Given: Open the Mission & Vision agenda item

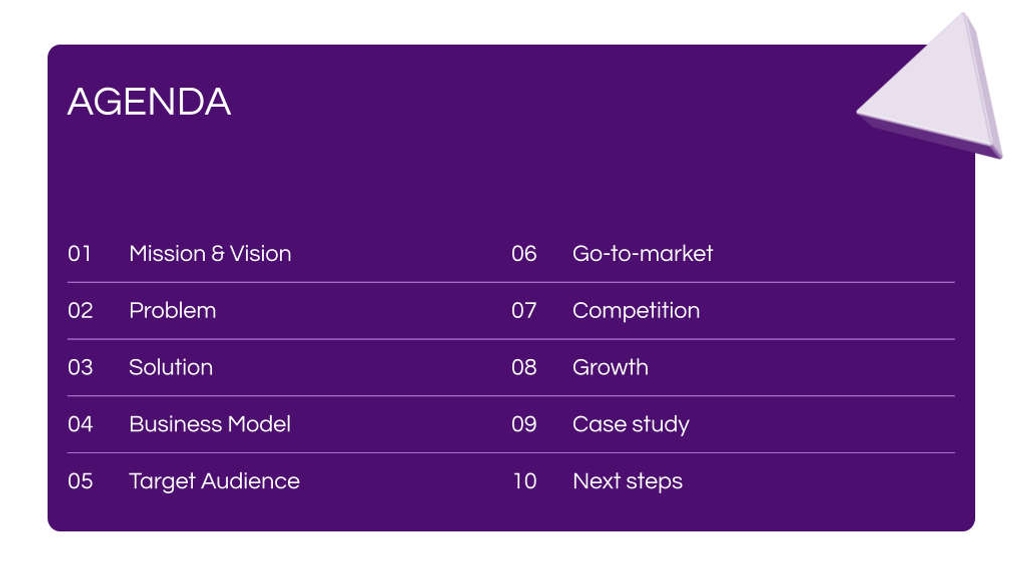Looking at the screenshot, I should click(210, 254).
